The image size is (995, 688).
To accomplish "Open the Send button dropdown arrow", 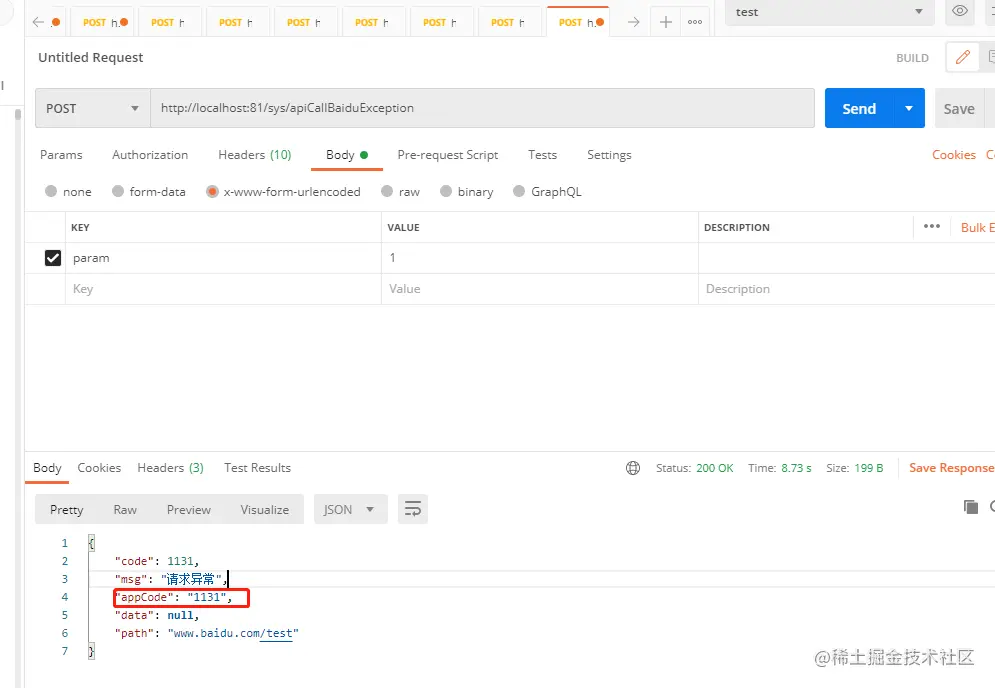I will tap(909, 109).
